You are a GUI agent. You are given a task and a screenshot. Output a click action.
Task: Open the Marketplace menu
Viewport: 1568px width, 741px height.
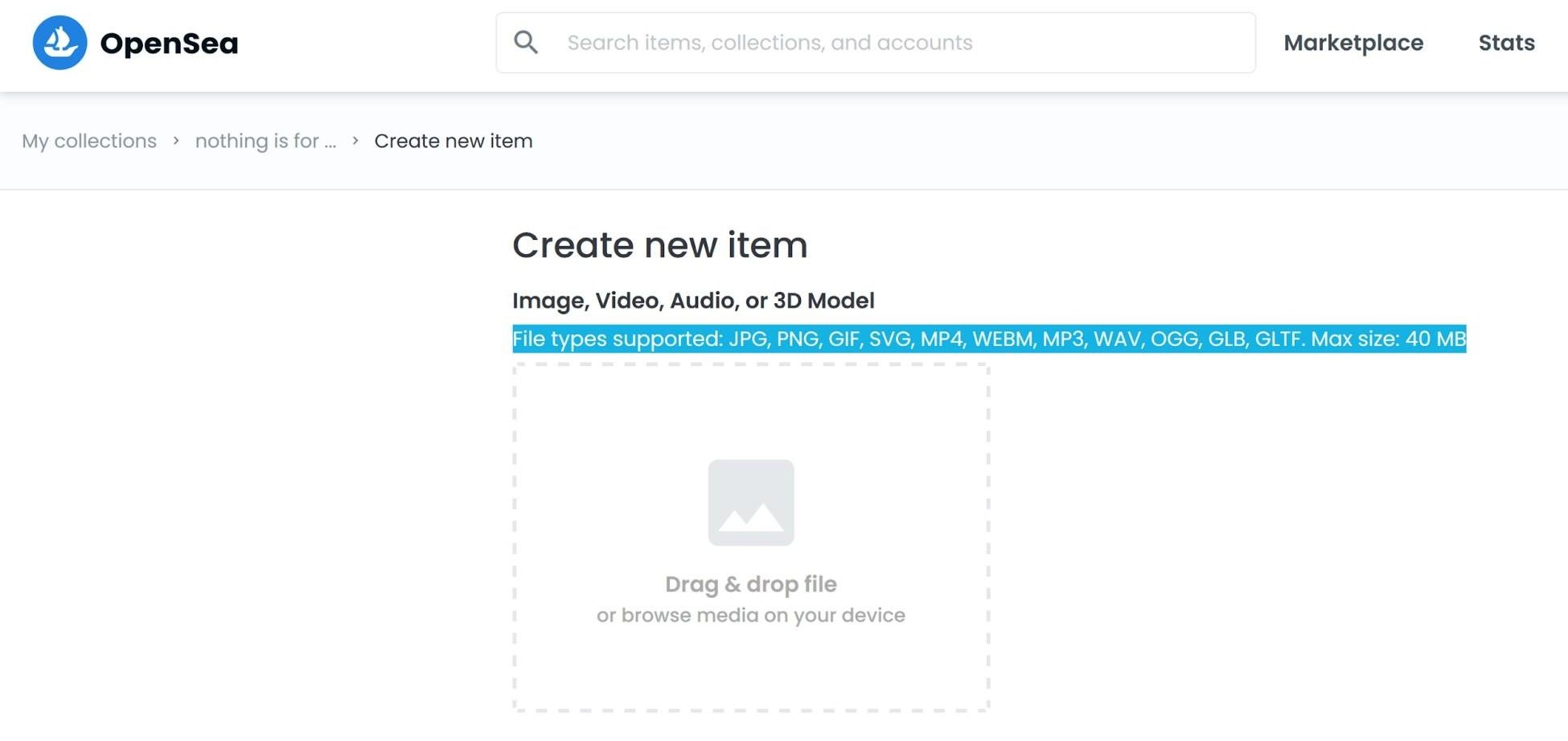pyautogui.click(x=1353, y=43)
